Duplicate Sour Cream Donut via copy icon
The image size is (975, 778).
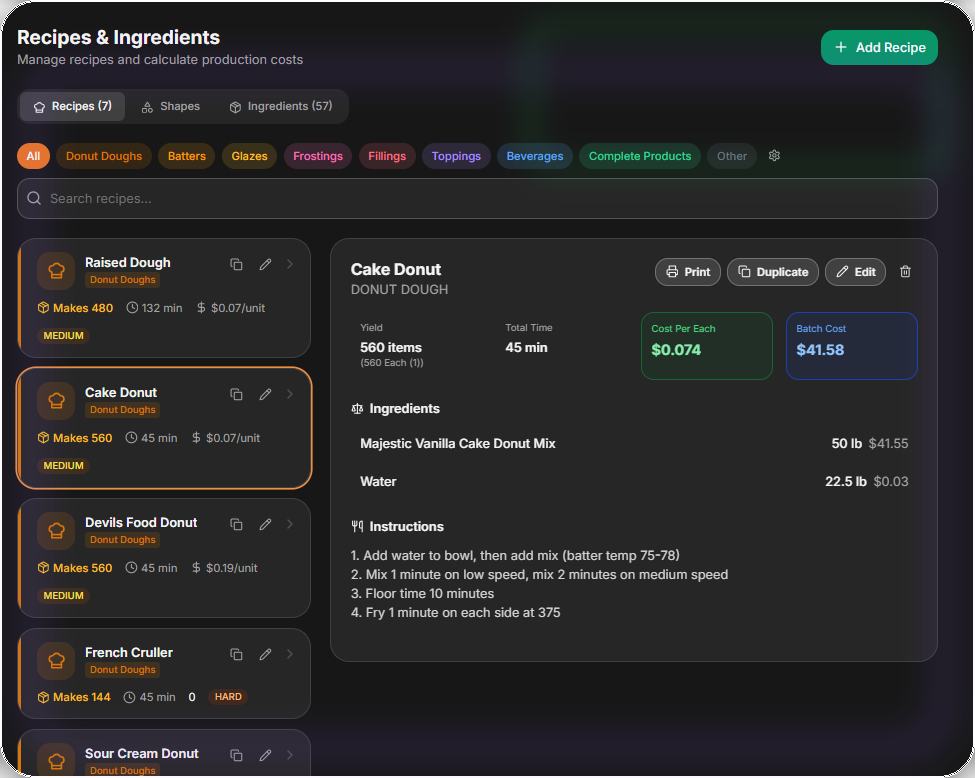click(236, 754)
